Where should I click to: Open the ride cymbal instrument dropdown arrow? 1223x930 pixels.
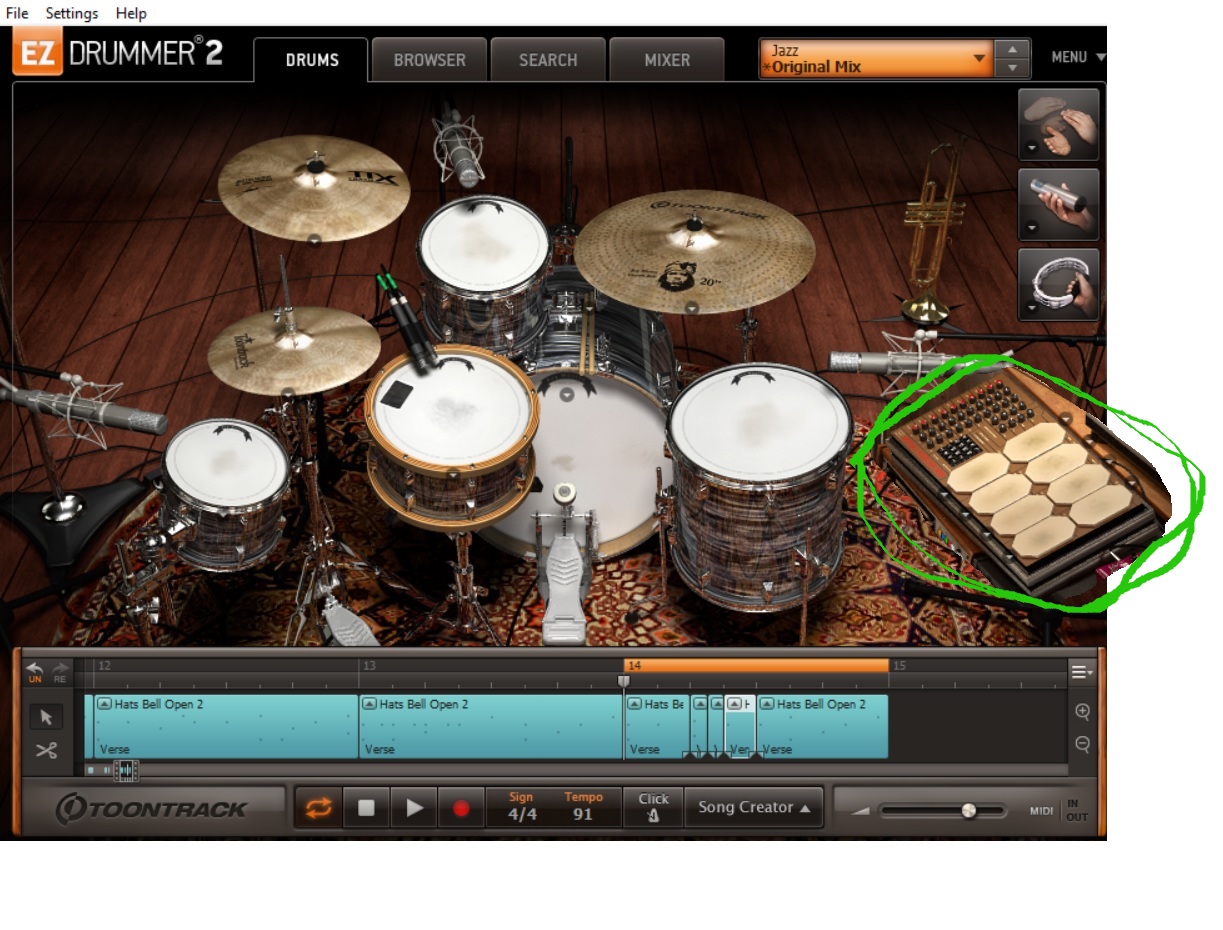[693, 309]
